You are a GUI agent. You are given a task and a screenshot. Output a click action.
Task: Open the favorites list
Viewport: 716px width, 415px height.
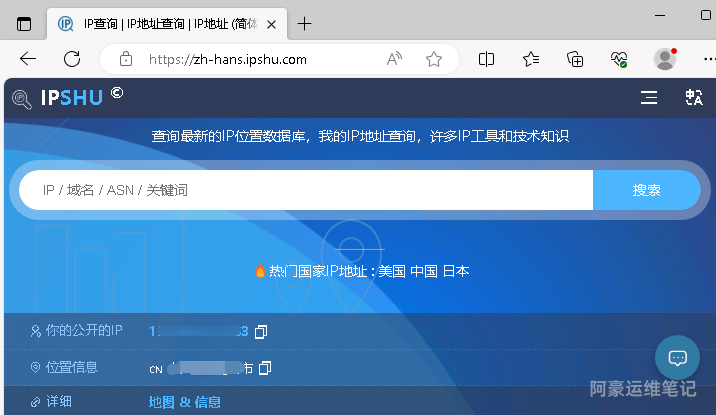click(531, 59)
